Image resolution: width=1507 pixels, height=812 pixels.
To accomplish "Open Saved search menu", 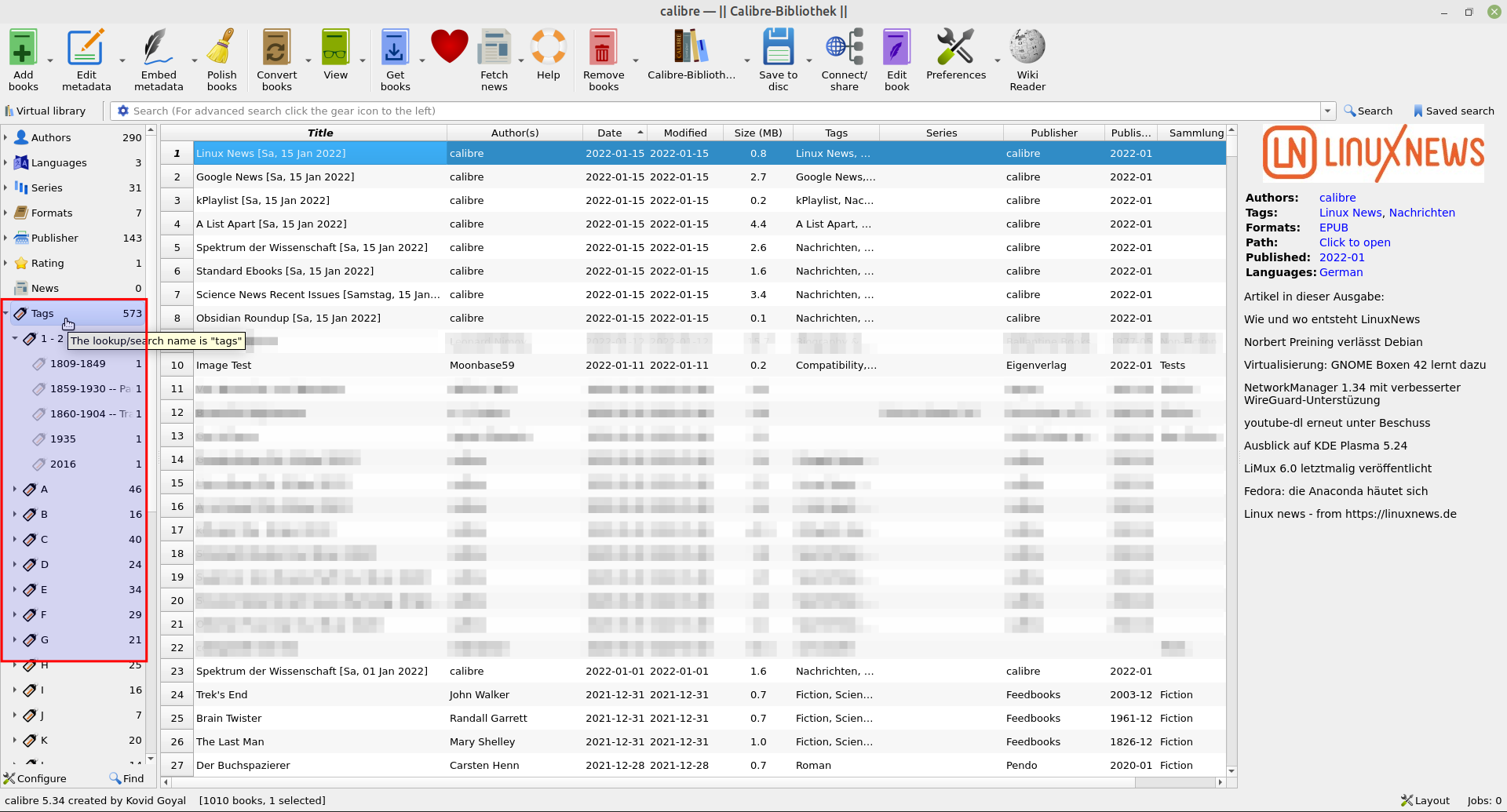I will (x=1454, y=111).
